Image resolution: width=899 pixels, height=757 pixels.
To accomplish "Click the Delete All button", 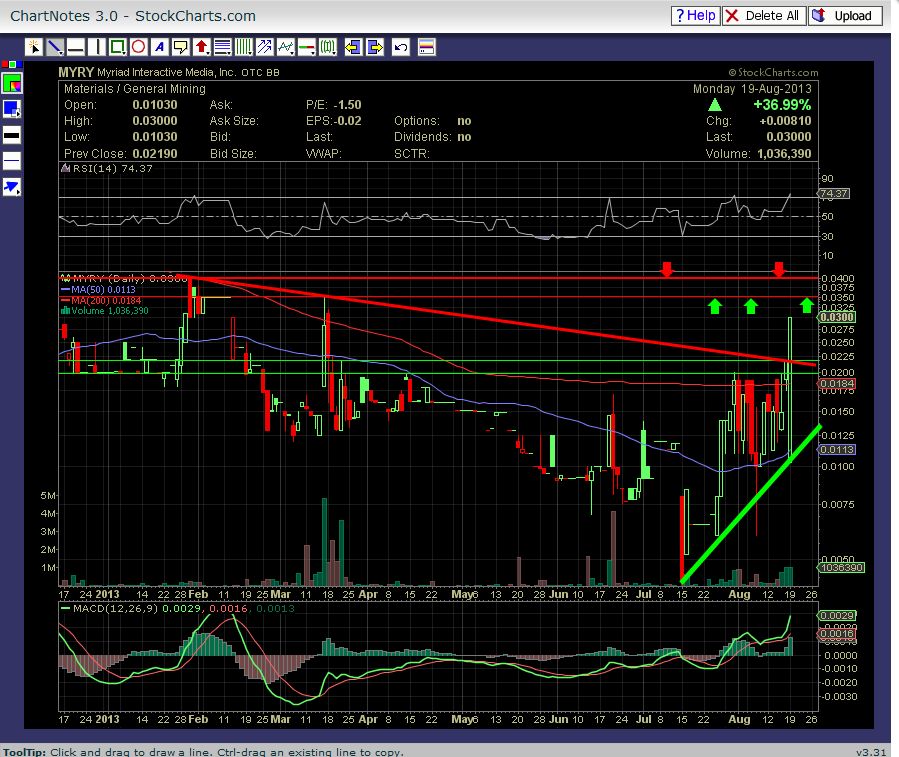I will 764,15.
